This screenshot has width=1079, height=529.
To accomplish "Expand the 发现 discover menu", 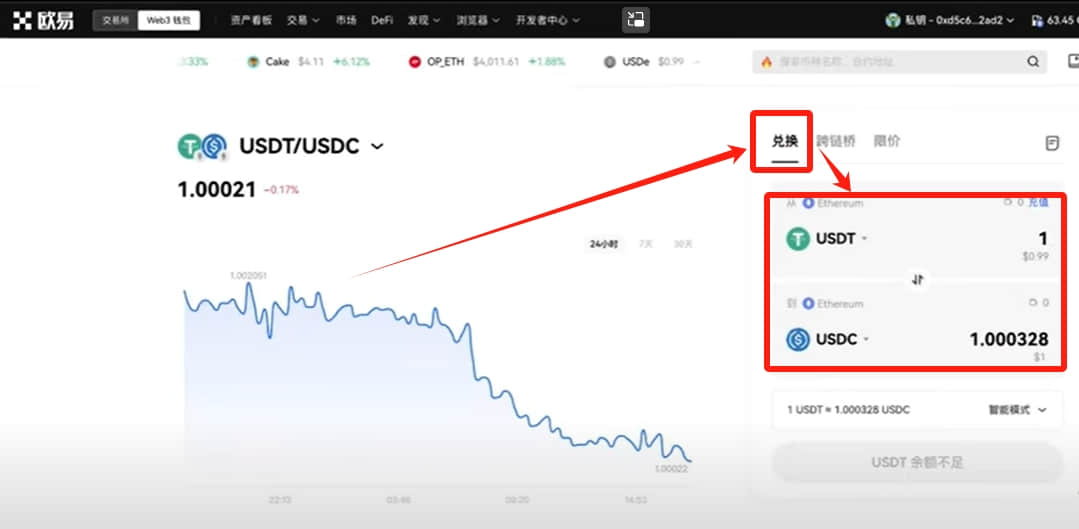I will [423, 21].
